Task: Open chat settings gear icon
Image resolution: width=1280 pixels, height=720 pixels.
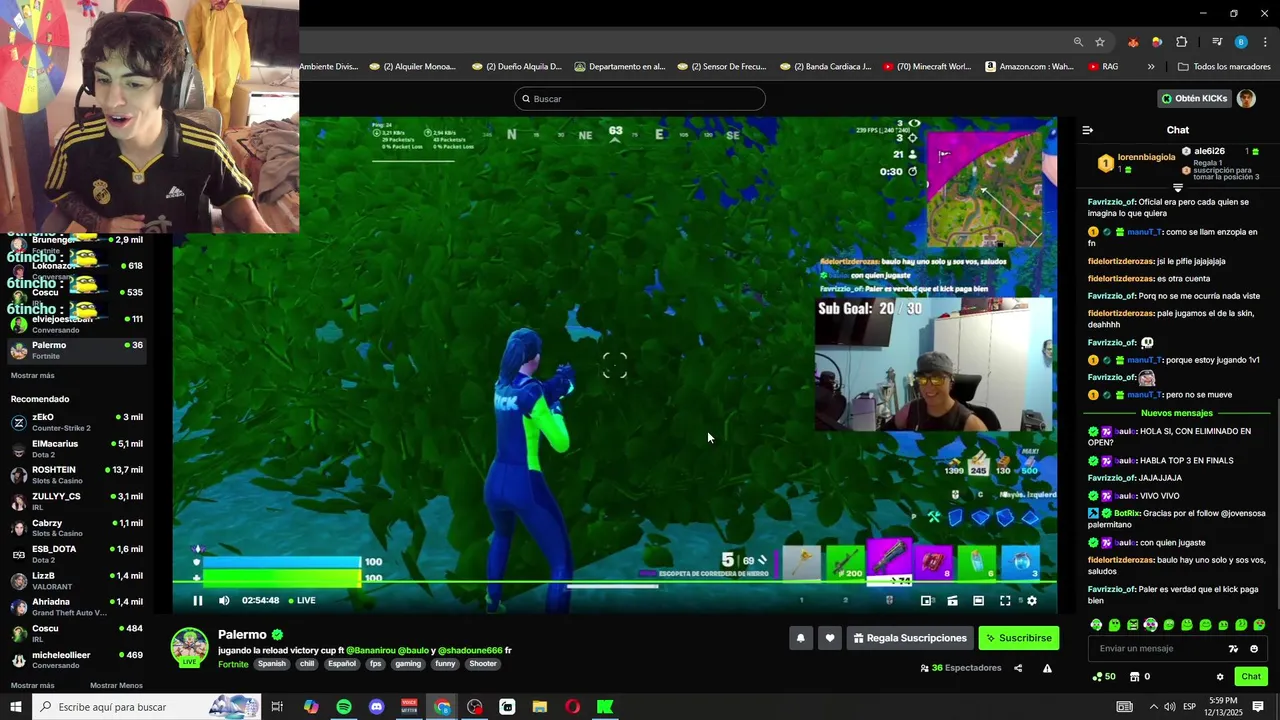Action: click(1220, 677)
